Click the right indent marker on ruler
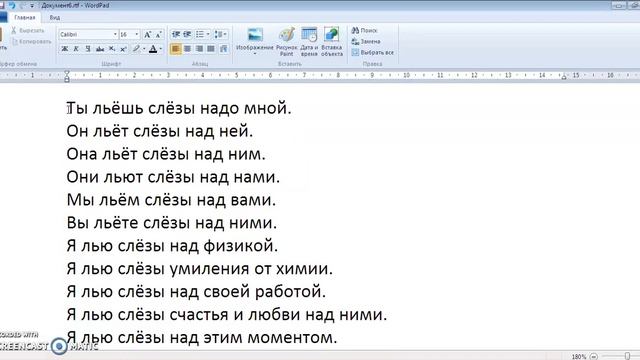Image resolution: width=640 pixels, height=360 pixels. tap(564, 77)
